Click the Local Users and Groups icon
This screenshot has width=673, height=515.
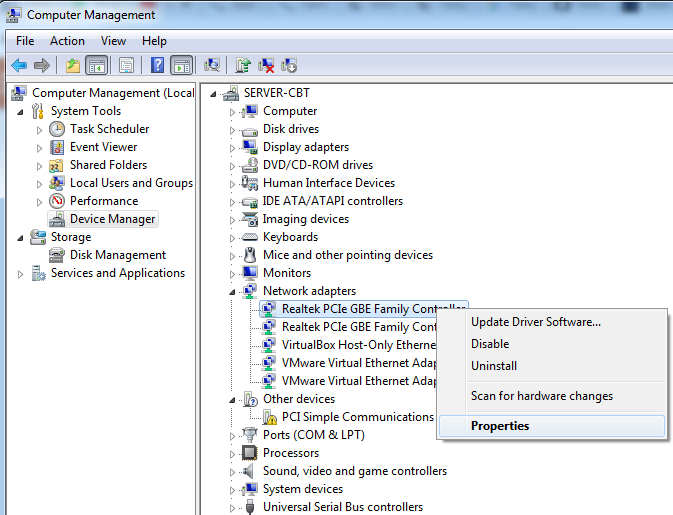coord(57,183)
